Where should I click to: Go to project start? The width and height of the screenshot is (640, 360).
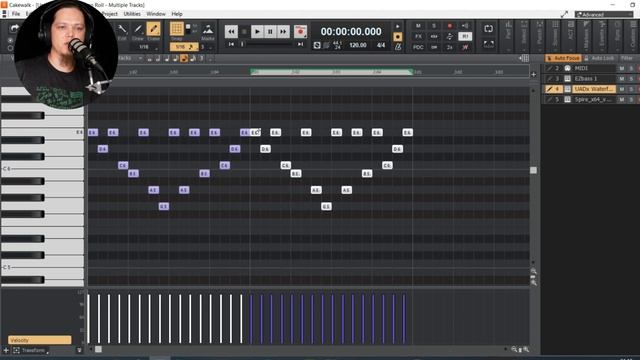pos(231,44)
